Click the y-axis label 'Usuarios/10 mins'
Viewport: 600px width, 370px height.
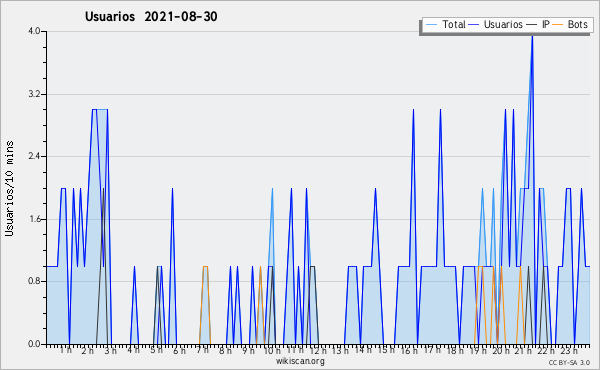coord(9,188)
